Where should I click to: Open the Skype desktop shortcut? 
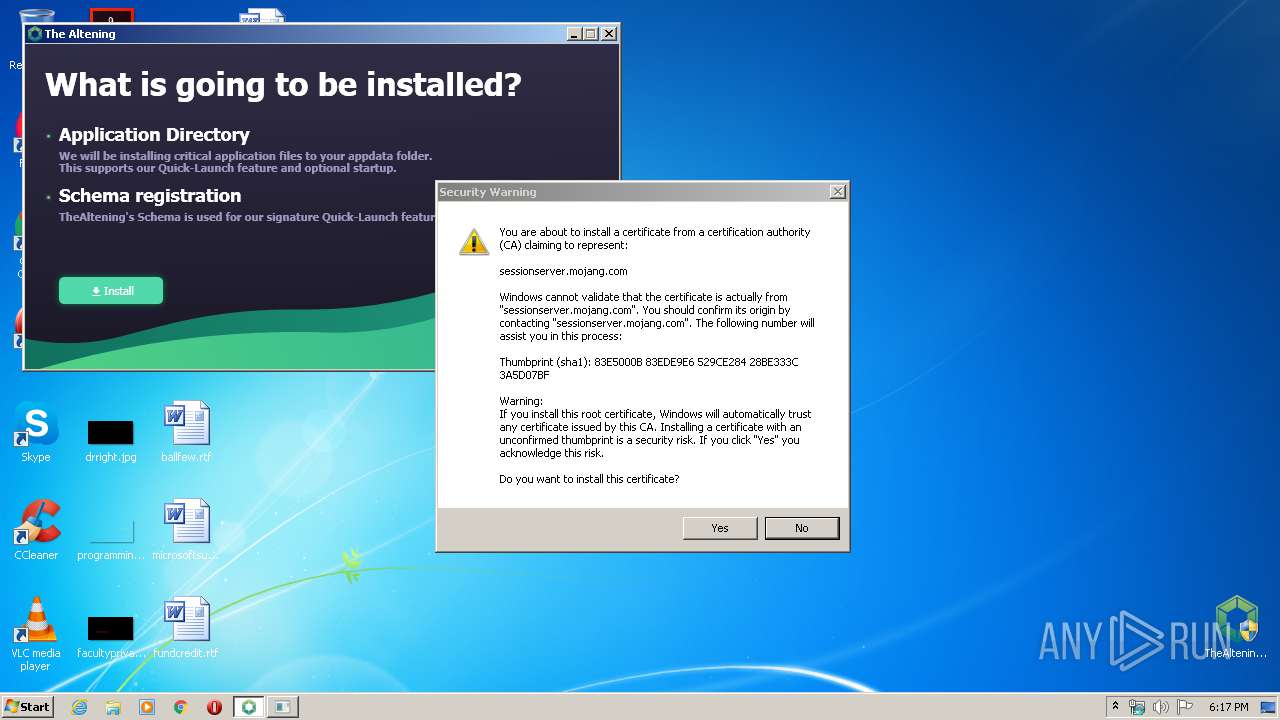click(x=36, y=431)
